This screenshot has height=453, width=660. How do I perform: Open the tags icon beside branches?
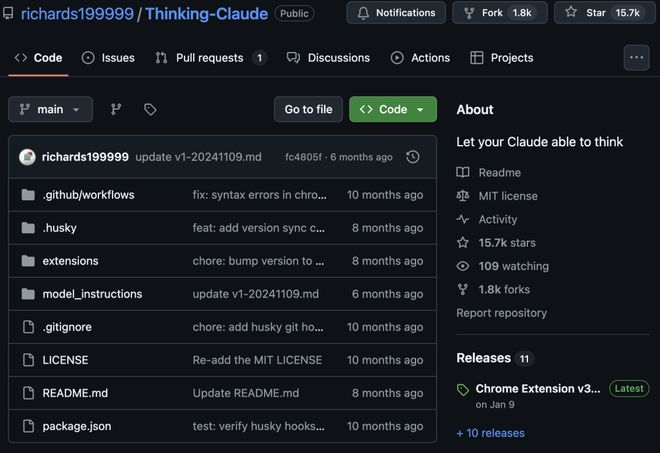(x=150, y=109)
